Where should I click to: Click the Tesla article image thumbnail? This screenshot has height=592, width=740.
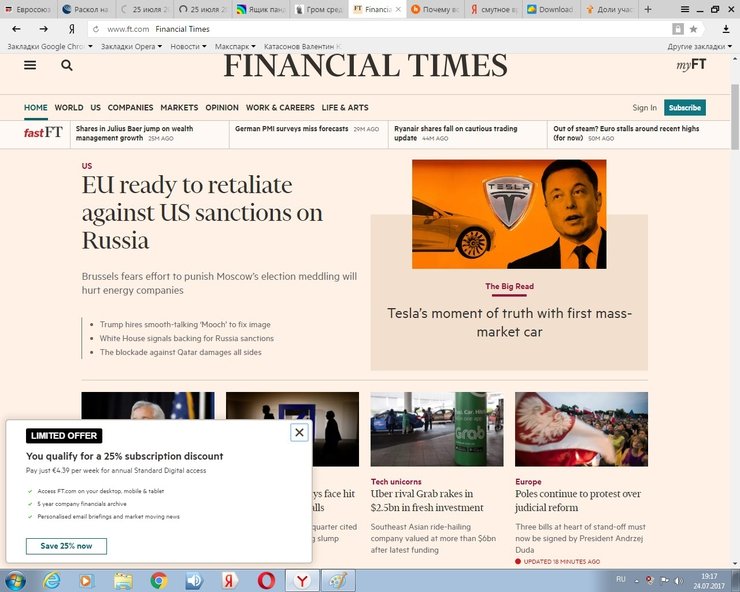509,214
